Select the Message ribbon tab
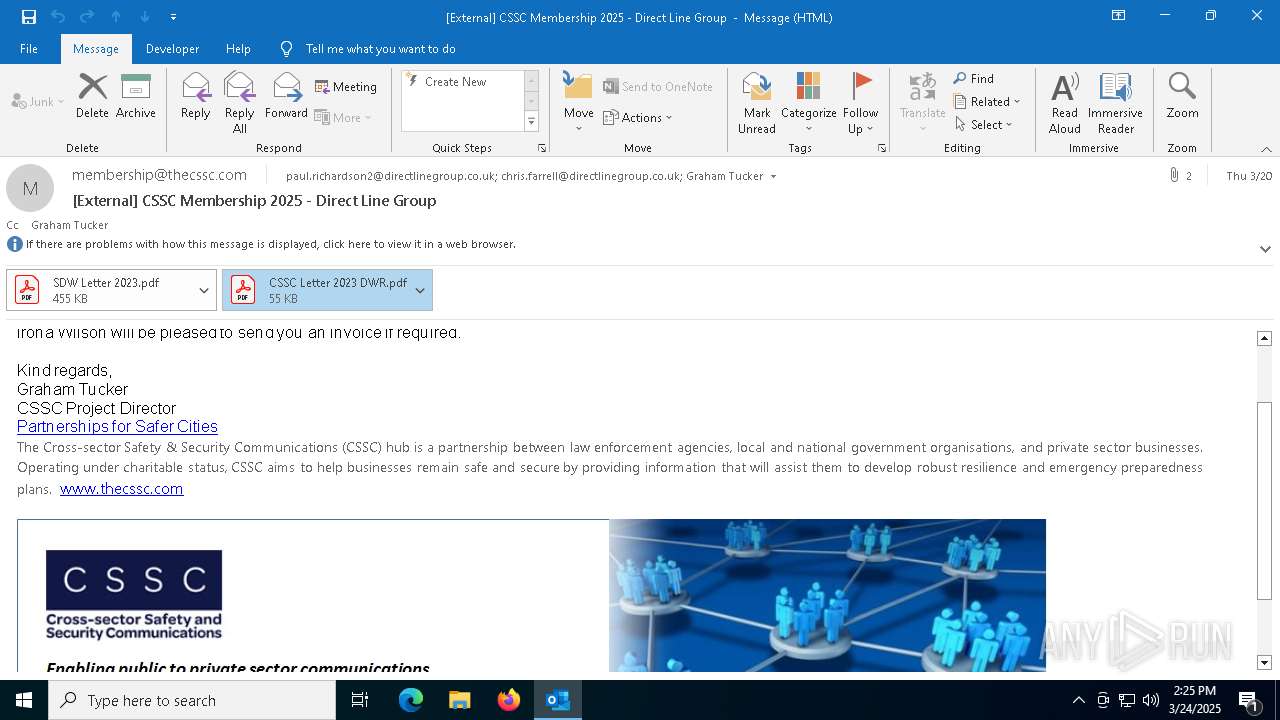The width and height of the screenshot is (1280, 720). coord(96,49)
